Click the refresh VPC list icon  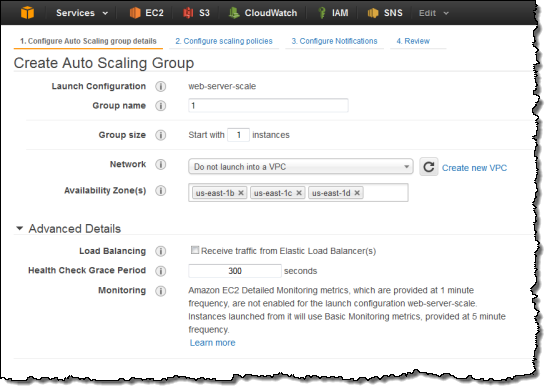point(429,167)
